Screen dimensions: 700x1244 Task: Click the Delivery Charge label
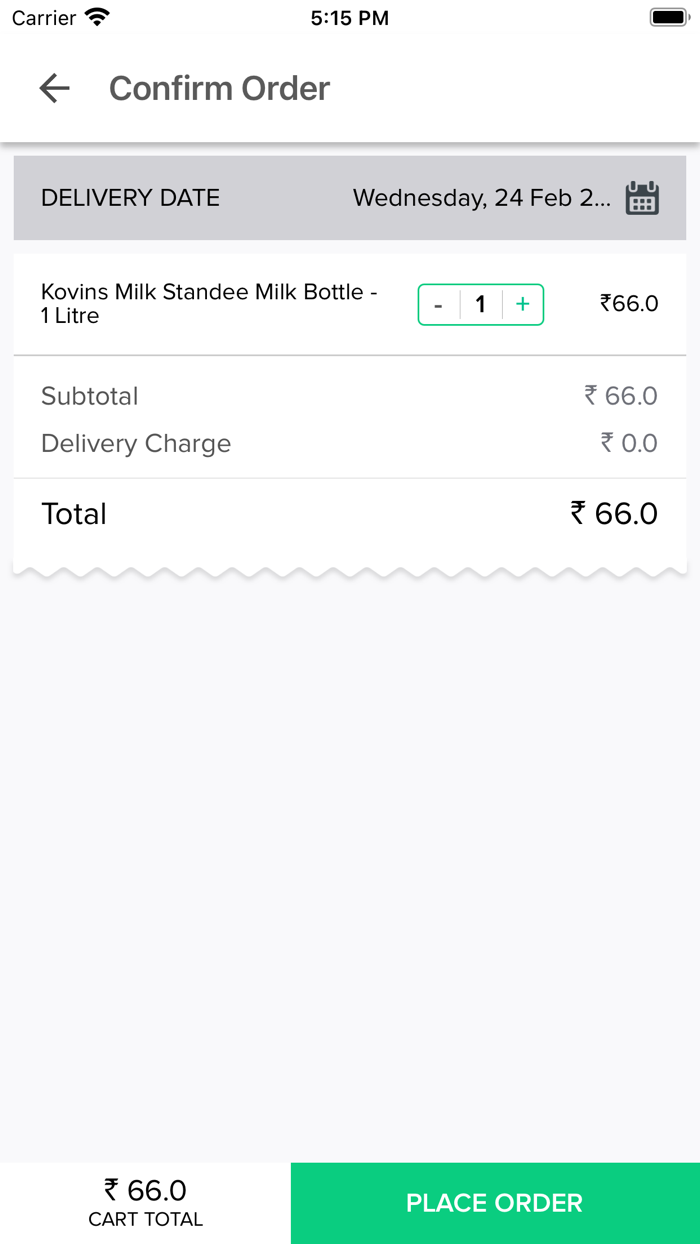tap(136, 443)
